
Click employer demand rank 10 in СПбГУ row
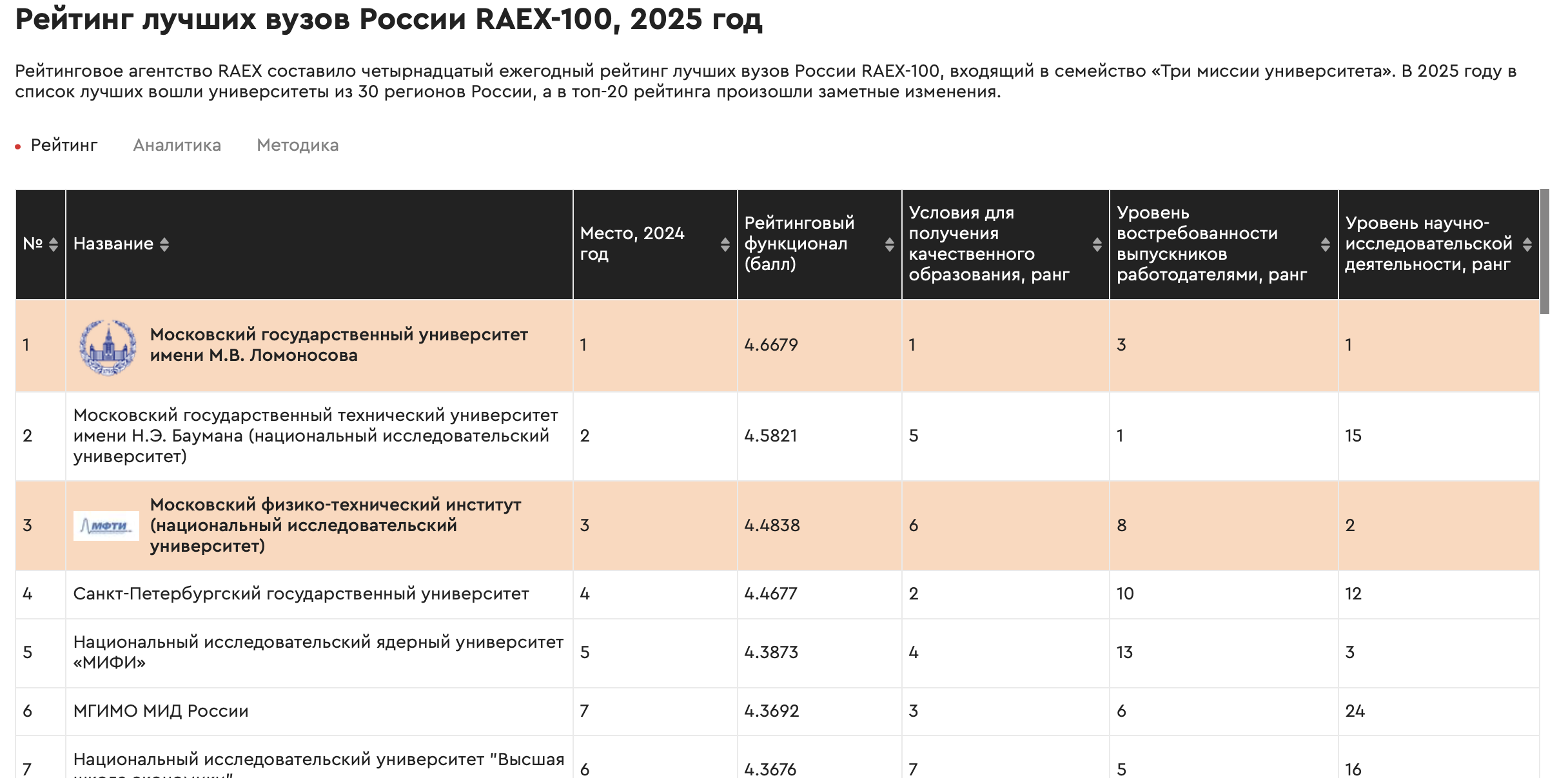pyautogui.click(x=1126, y=594)
